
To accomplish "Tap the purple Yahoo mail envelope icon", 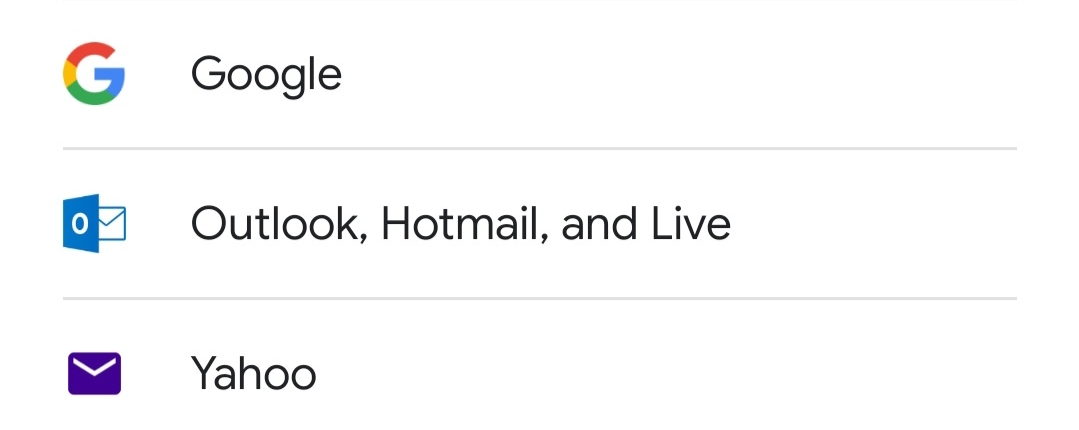I will tap(94, 374).
